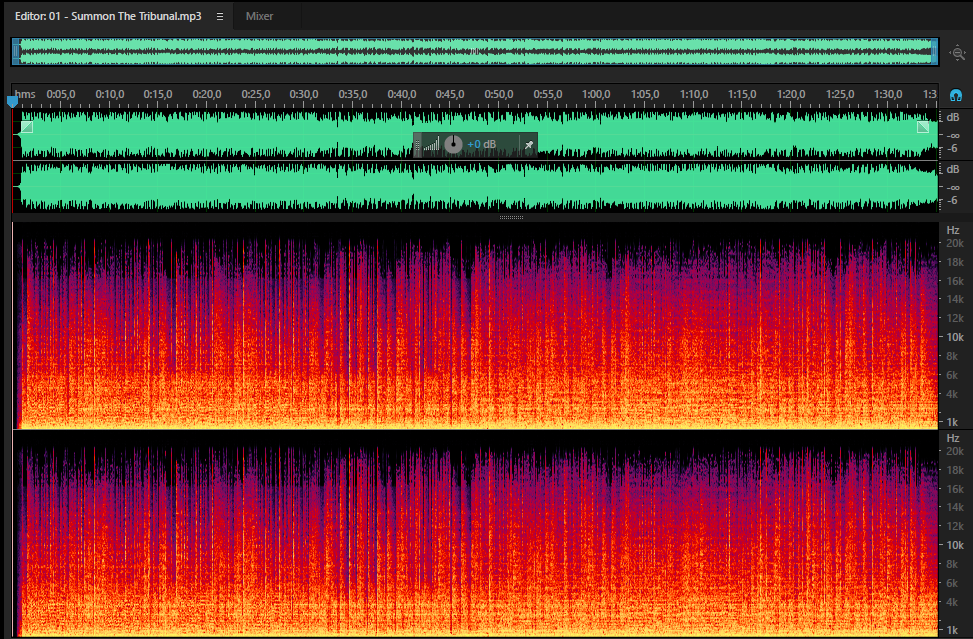Click the 0:05,0 mark on the time ruler
Image resolution: width=973 pixels, height=639 pixels.
pos(61,94)
